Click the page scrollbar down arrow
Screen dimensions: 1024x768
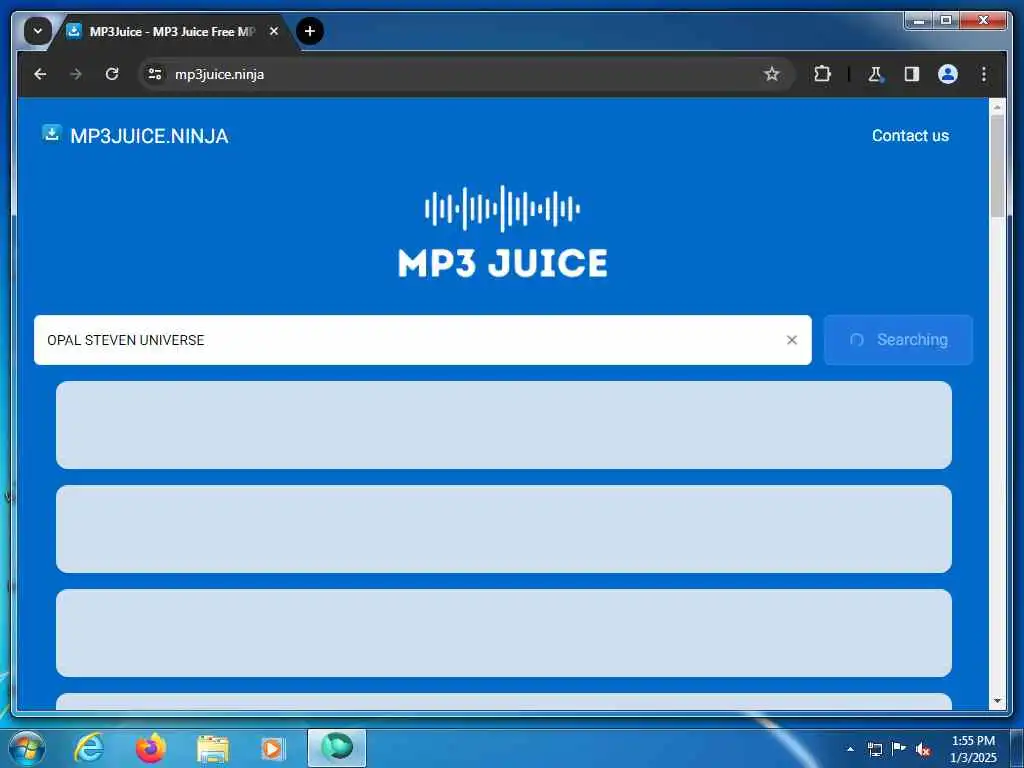point(997,701)
